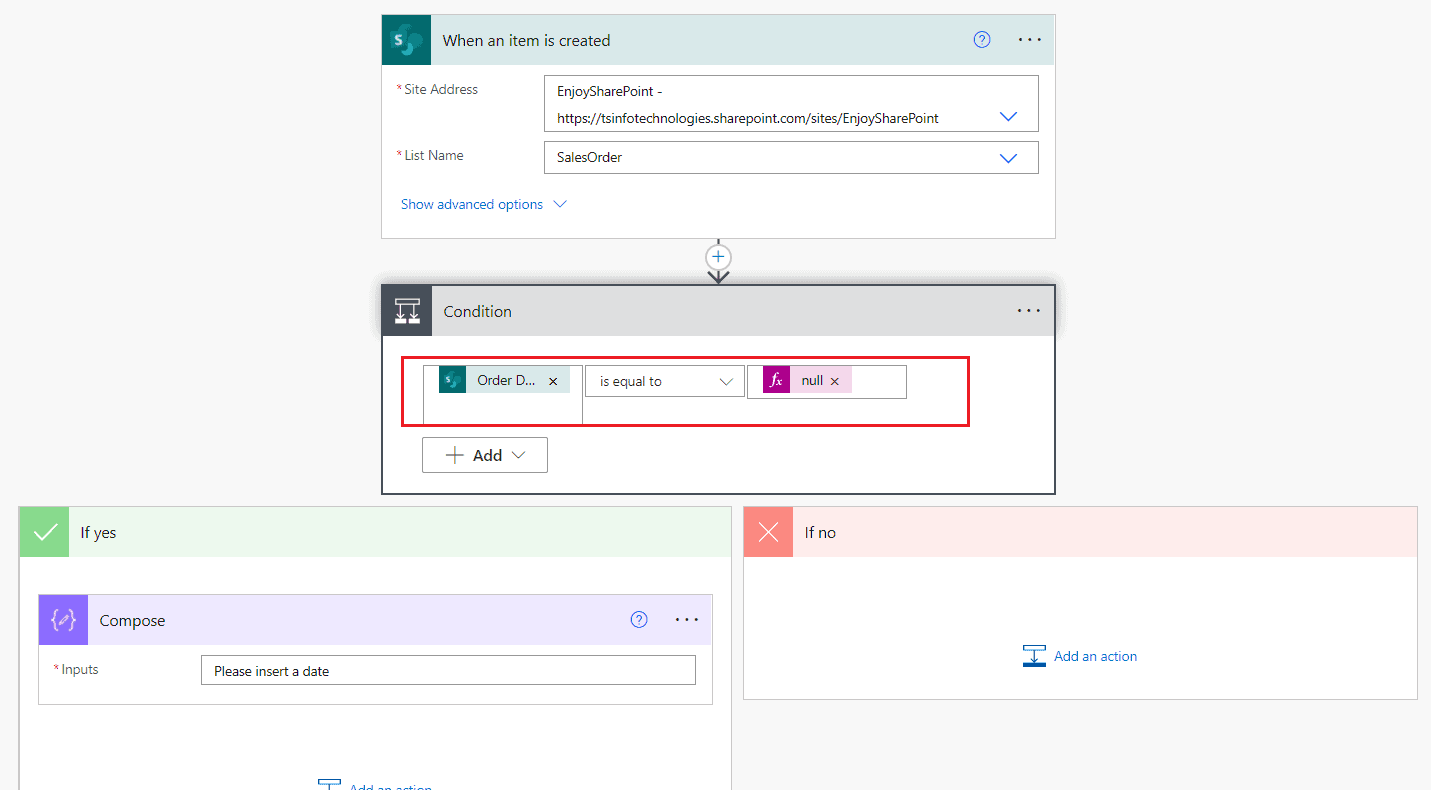
Task: Click the help icon on the trigger card
Action: pyautogui.click(x=981, y=39)
